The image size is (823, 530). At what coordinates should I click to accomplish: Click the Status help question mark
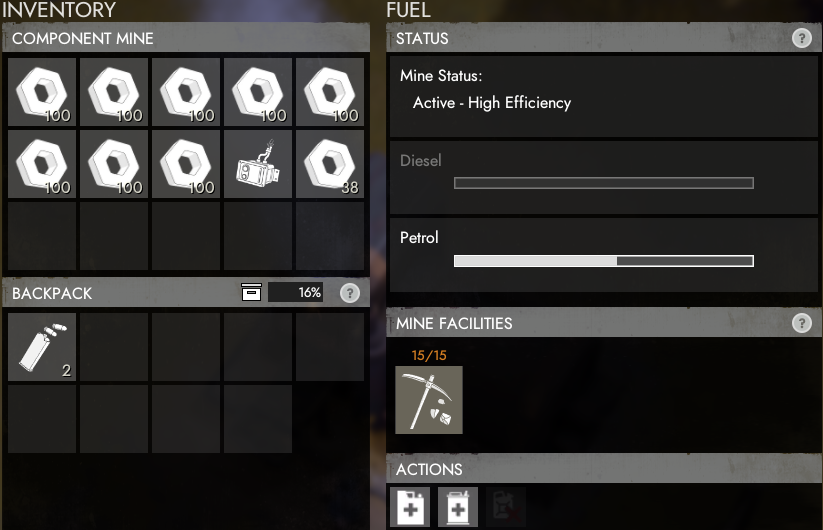(x=801, y=38)
